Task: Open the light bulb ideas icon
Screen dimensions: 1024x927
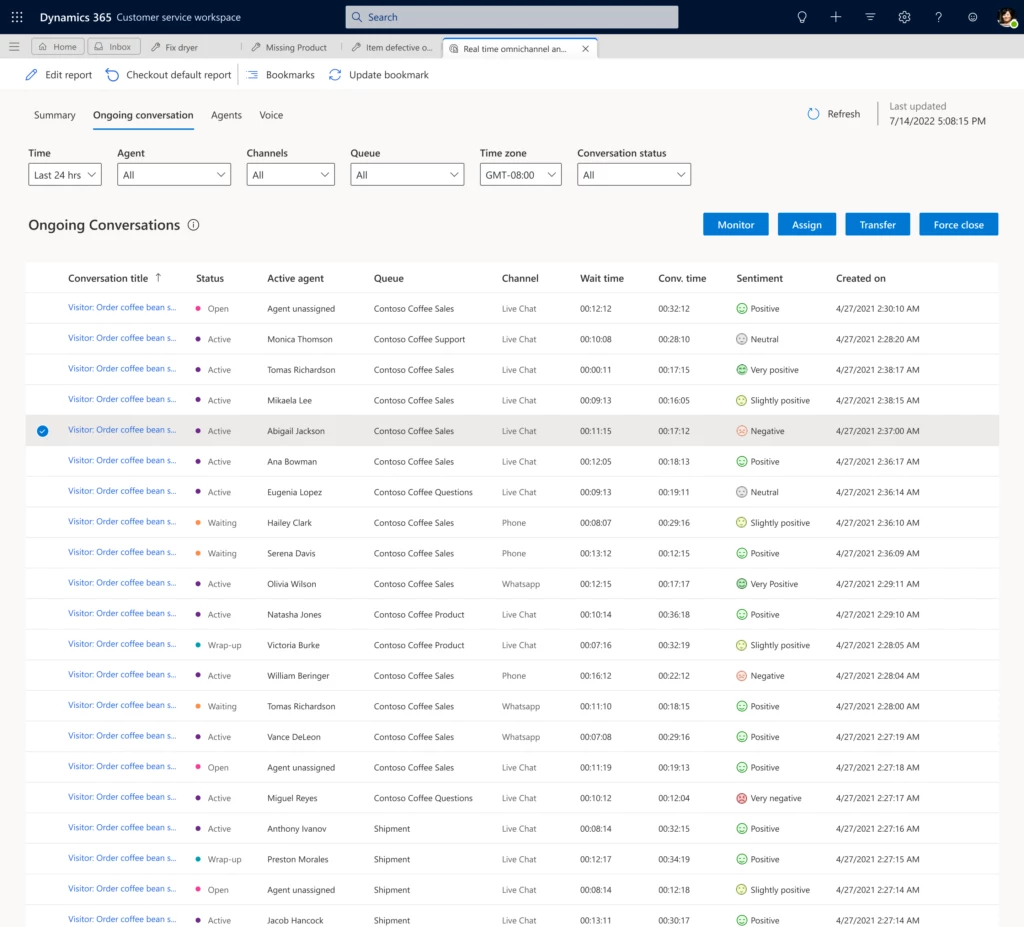Action: tap(800, 16)
